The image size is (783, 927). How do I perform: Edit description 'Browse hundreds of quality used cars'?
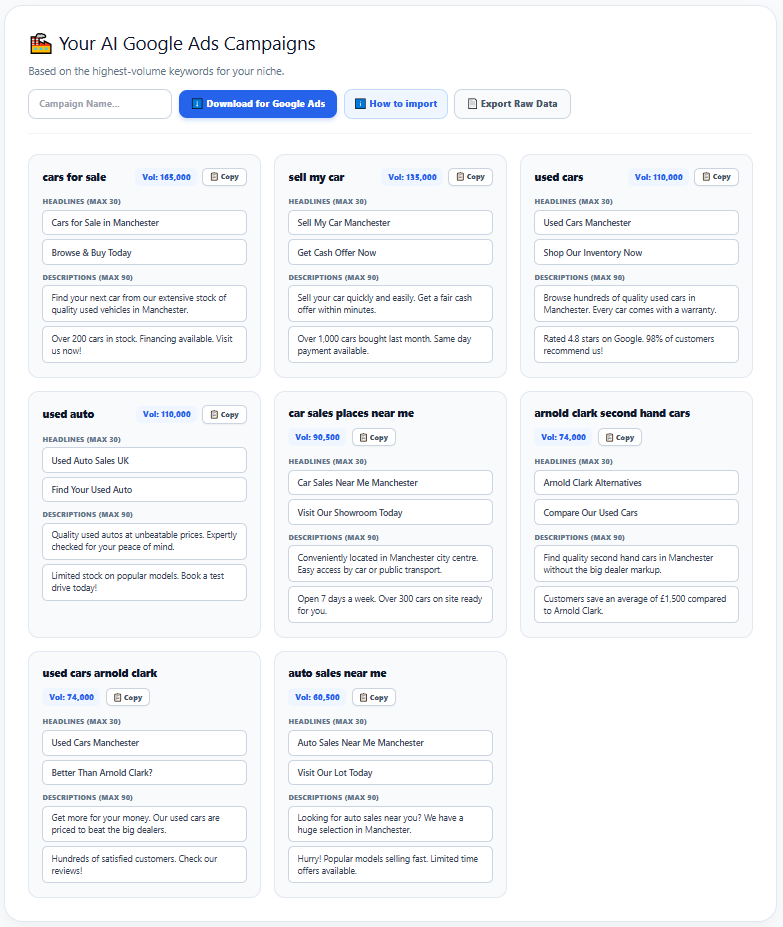click(x=636, y=304)
